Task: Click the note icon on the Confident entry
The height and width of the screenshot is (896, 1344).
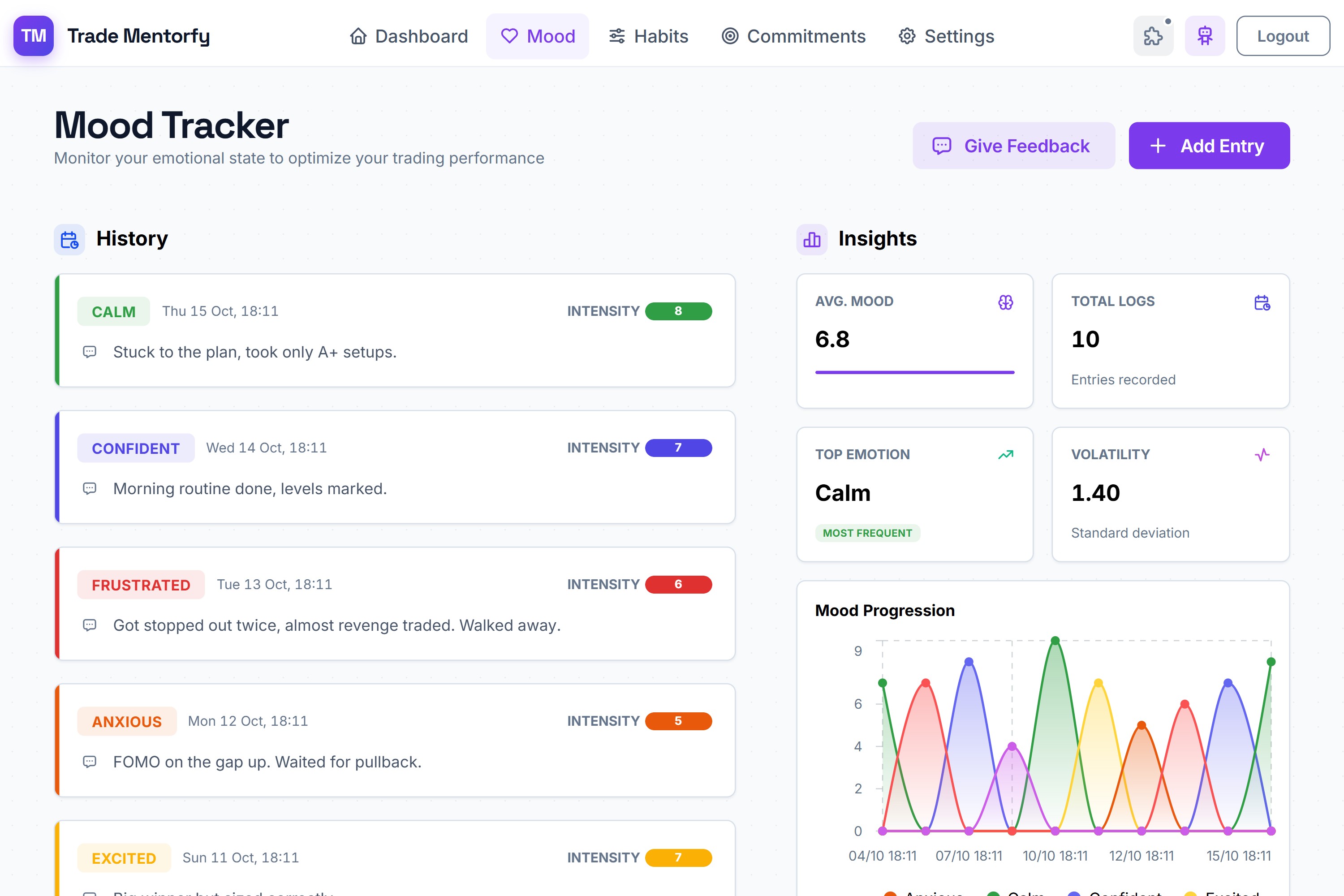Action: coord(90,489)
